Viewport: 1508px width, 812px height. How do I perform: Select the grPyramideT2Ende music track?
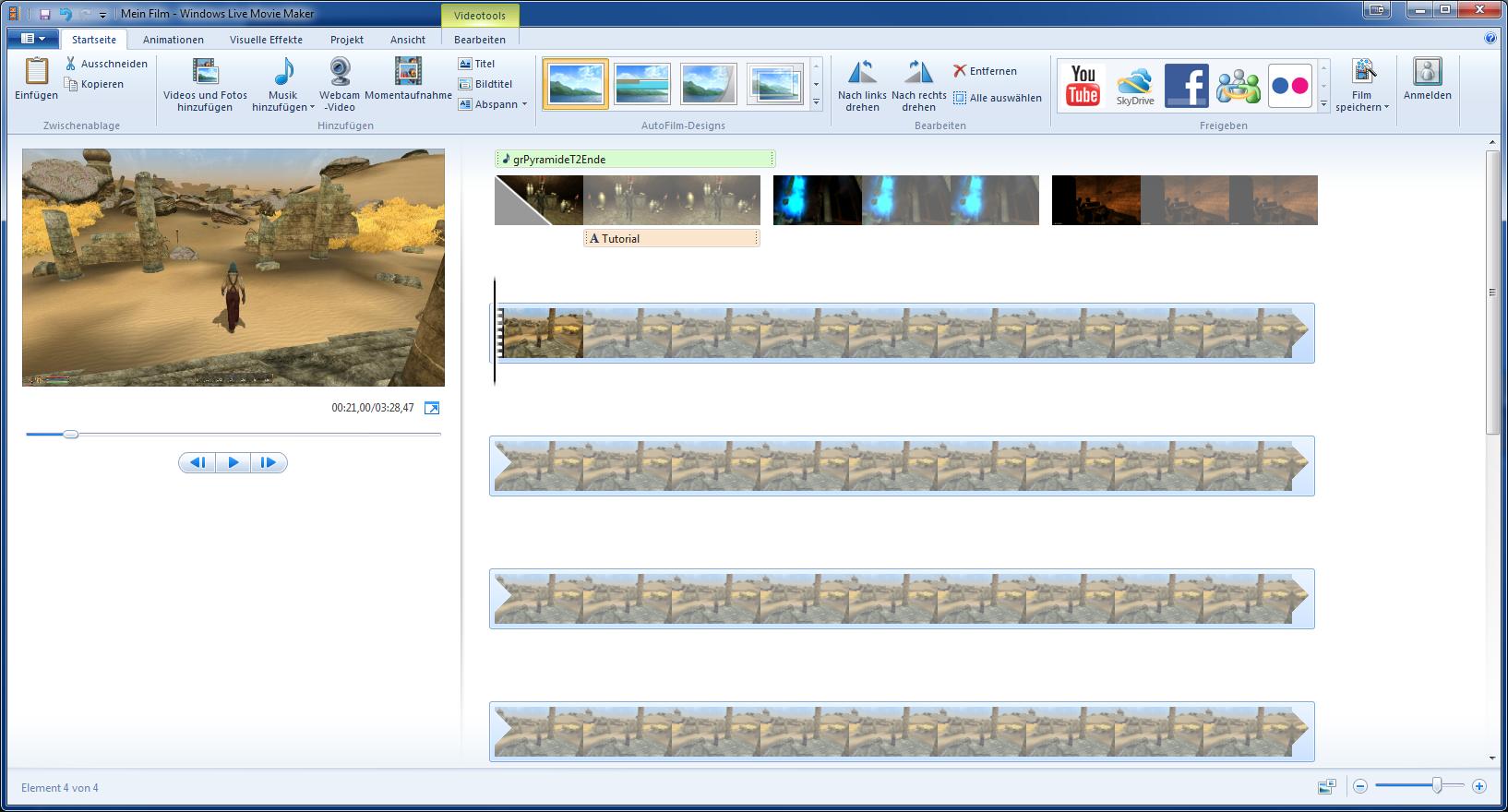pyautogui.click(x=635, y=159)
